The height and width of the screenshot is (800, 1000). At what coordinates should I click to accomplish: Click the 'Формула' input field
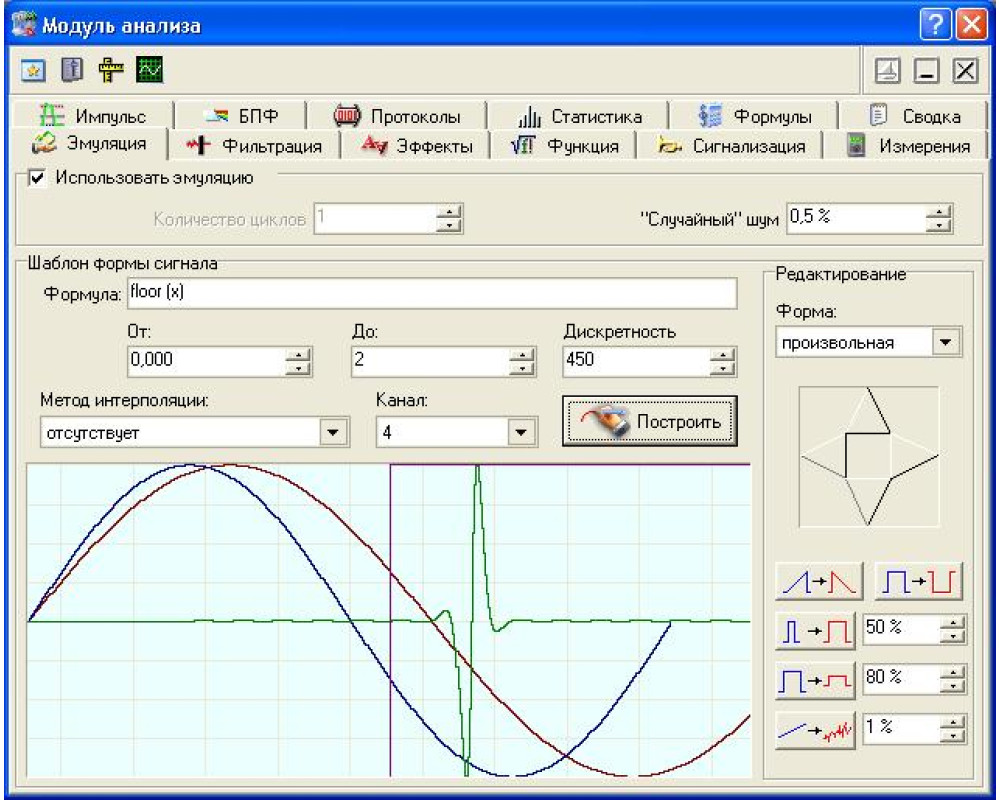(x=430, y=293)
